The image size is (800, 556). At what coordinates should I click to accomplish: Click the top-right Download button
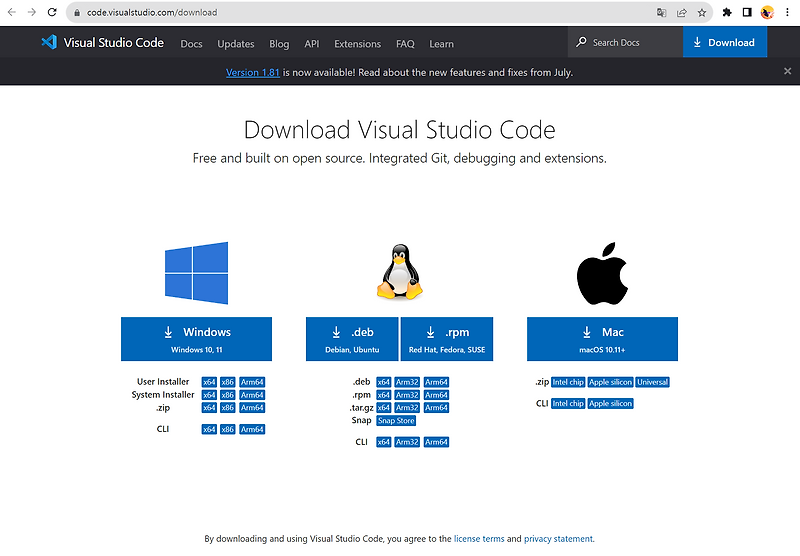click(x=724, y=42)
